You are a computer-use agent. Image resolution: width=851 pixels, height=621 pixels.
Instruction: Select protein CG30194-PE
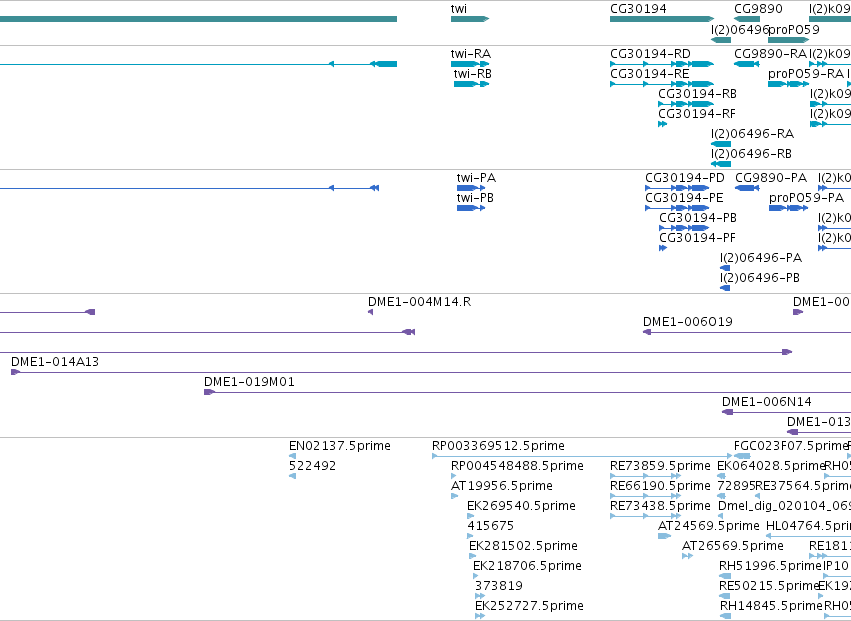(x=684, y=198)
